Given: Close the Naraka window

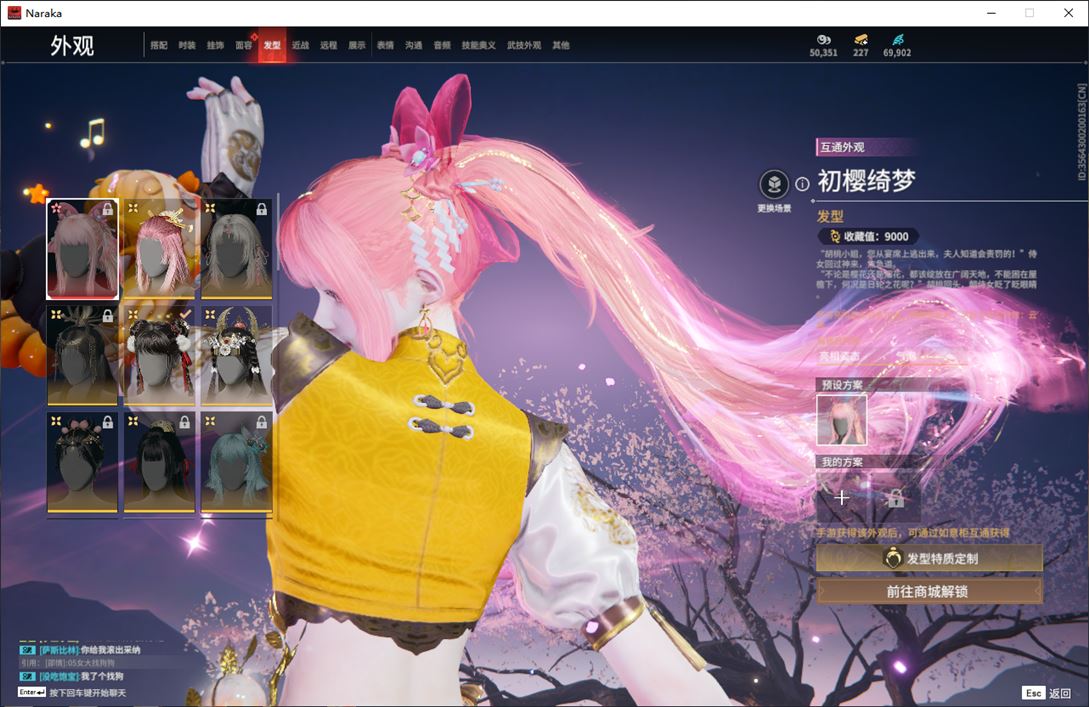Looking at the screenshot, I should click(x=1068, y=13).
